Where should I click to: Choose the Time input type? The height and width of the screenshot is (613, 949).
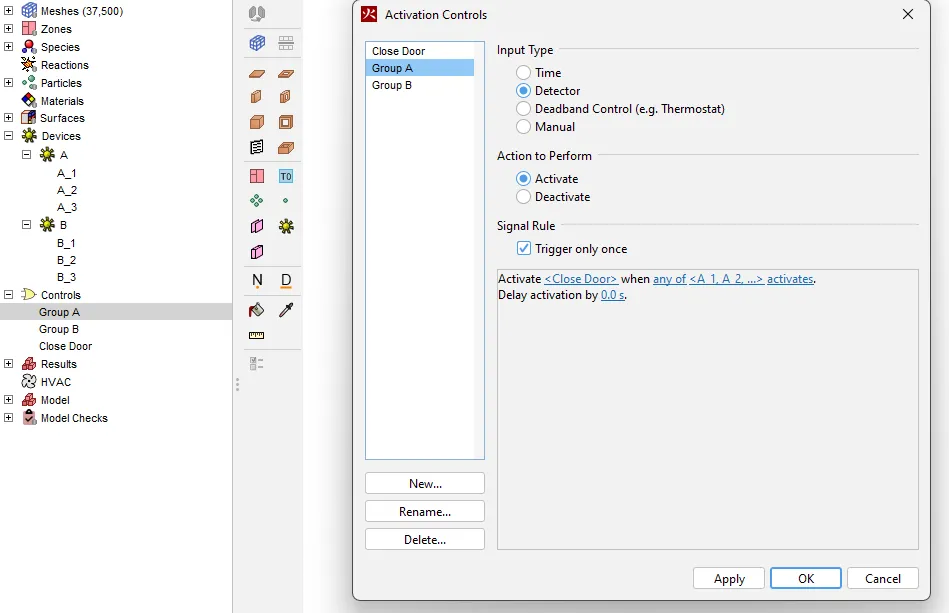[524, 73]
